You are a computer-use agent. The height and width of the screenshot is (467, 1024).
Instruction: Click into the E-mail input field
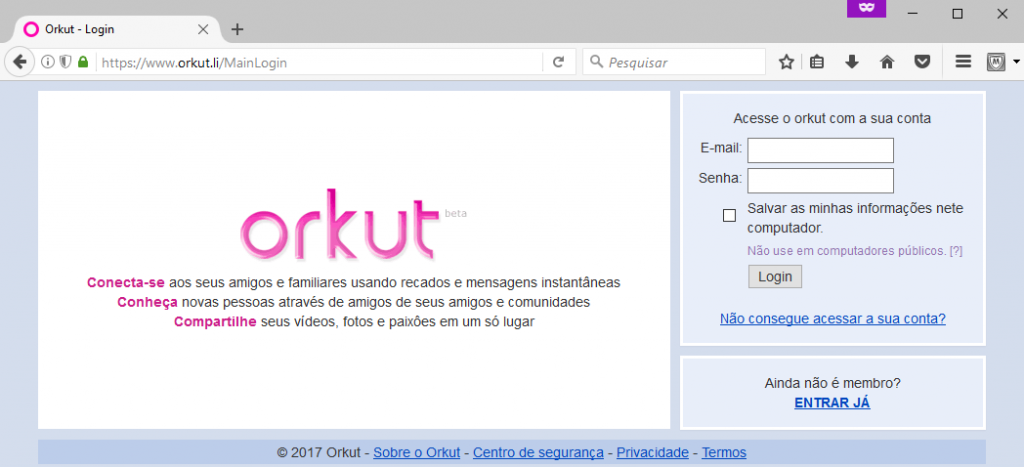pyautogui.click(x=820, y=150)
